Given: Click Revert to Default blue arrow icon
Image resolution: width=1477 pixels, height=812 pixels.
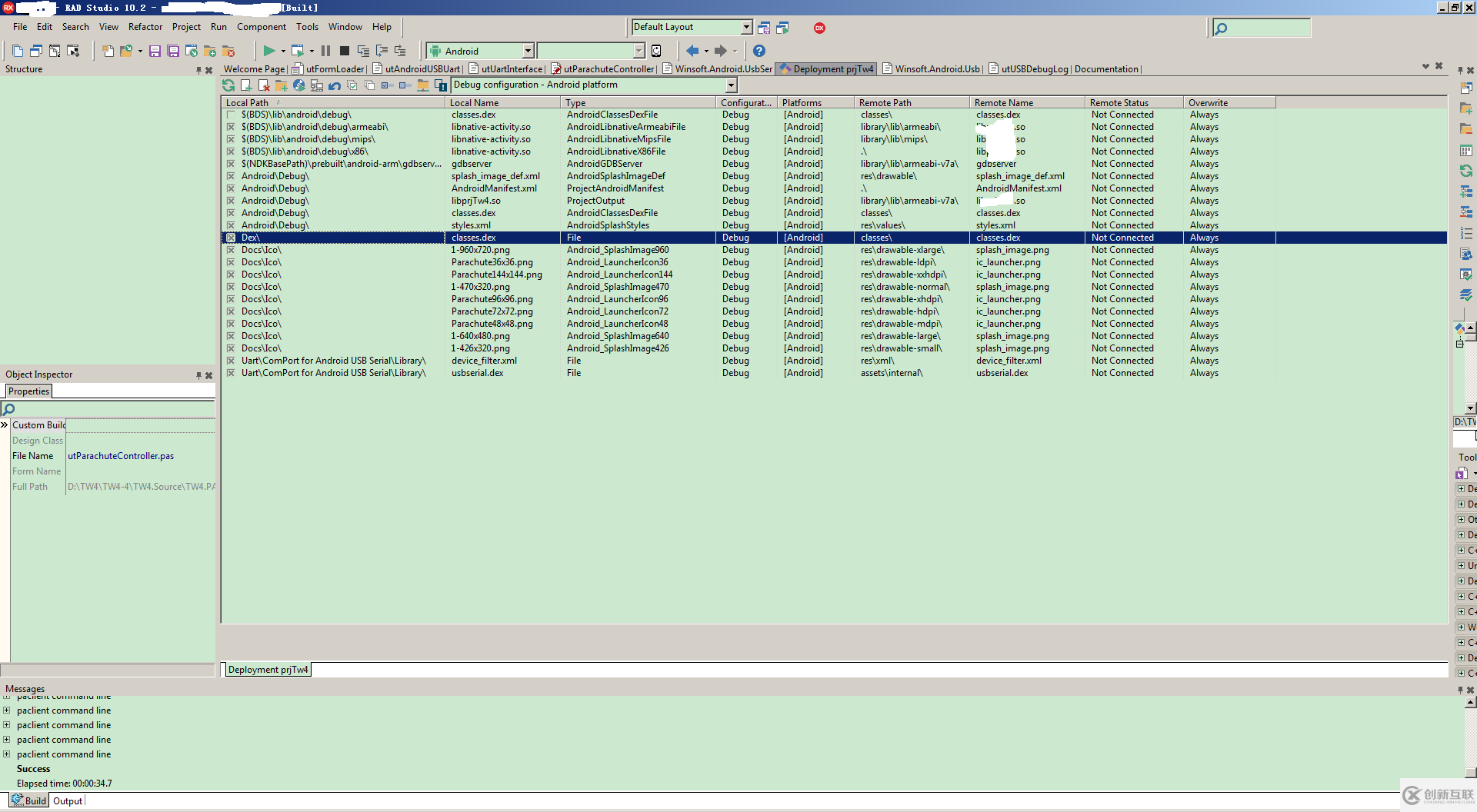Looking at the screenshot, I should [x=334, y=85].
